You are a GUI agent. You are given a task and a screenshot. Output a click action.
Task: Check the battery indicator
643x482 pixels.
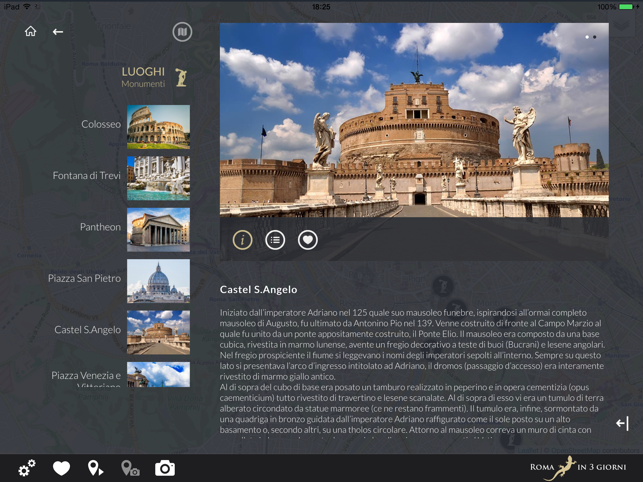[626, 7]
